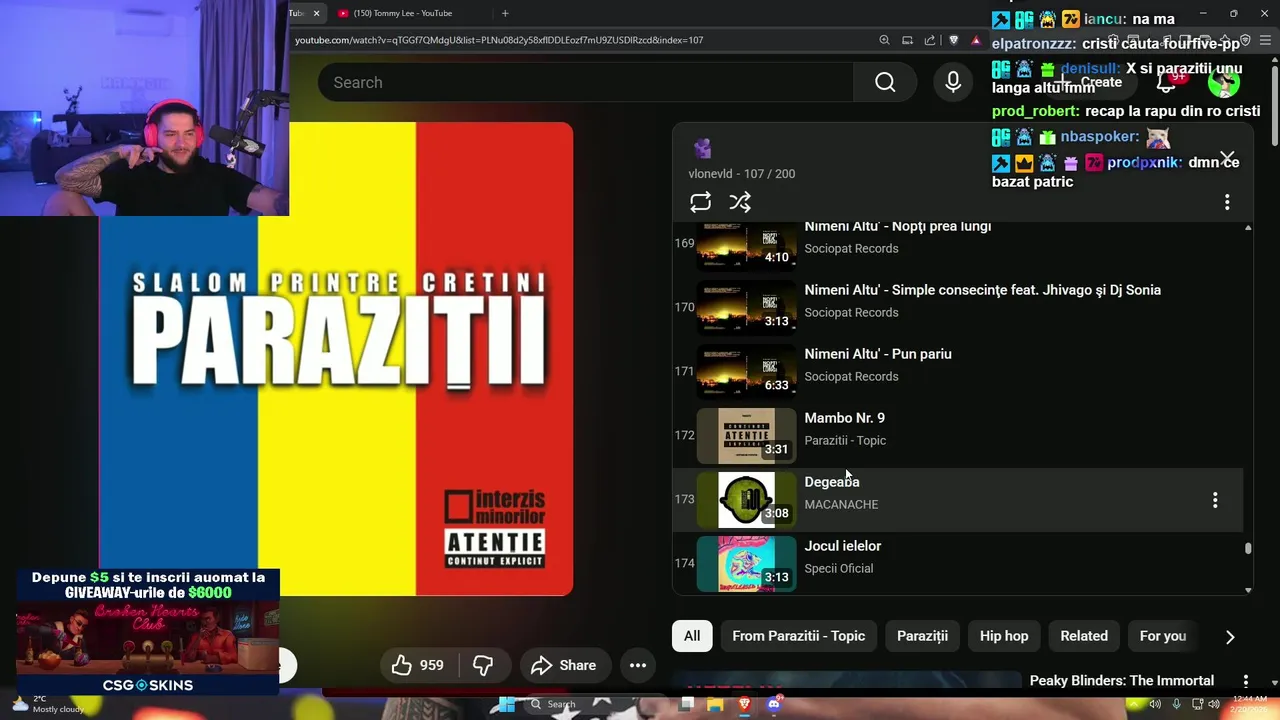Select the Related filter chip
Viewport: 1280px width, 720px height.
pos(1084,636)
